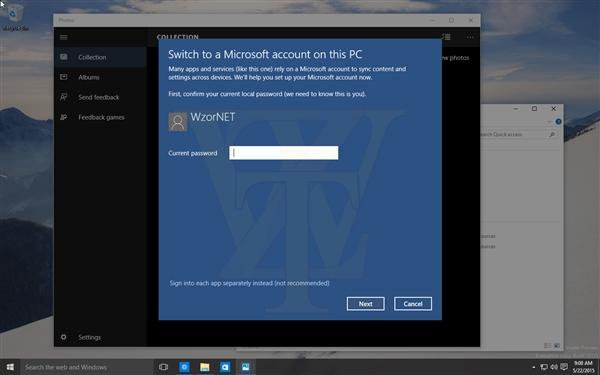This screenshot has width=600, height=375.
Task: Minimize the Photos window
Action: pos(432,20)
